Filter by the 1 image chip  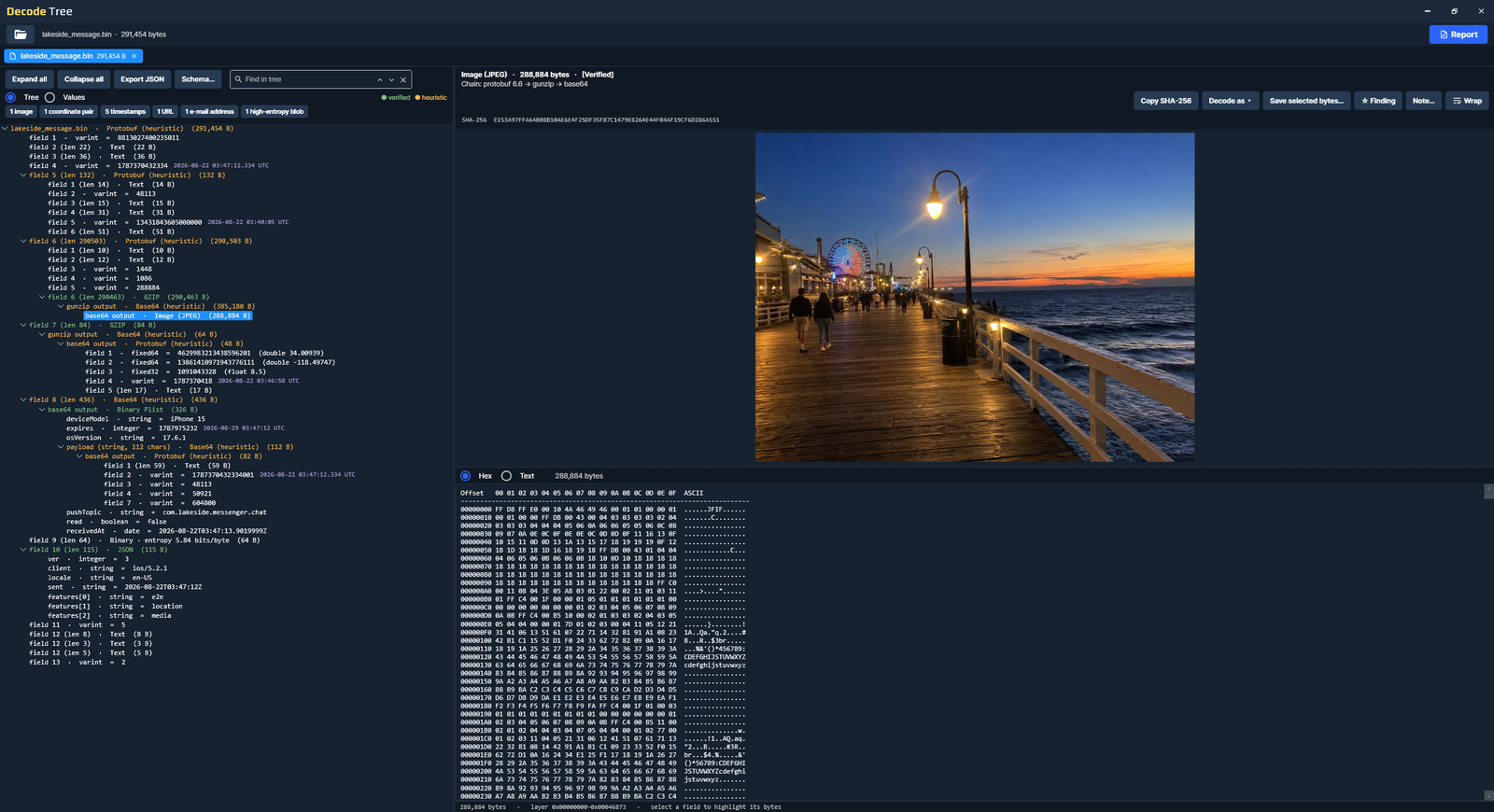(21, 111)
